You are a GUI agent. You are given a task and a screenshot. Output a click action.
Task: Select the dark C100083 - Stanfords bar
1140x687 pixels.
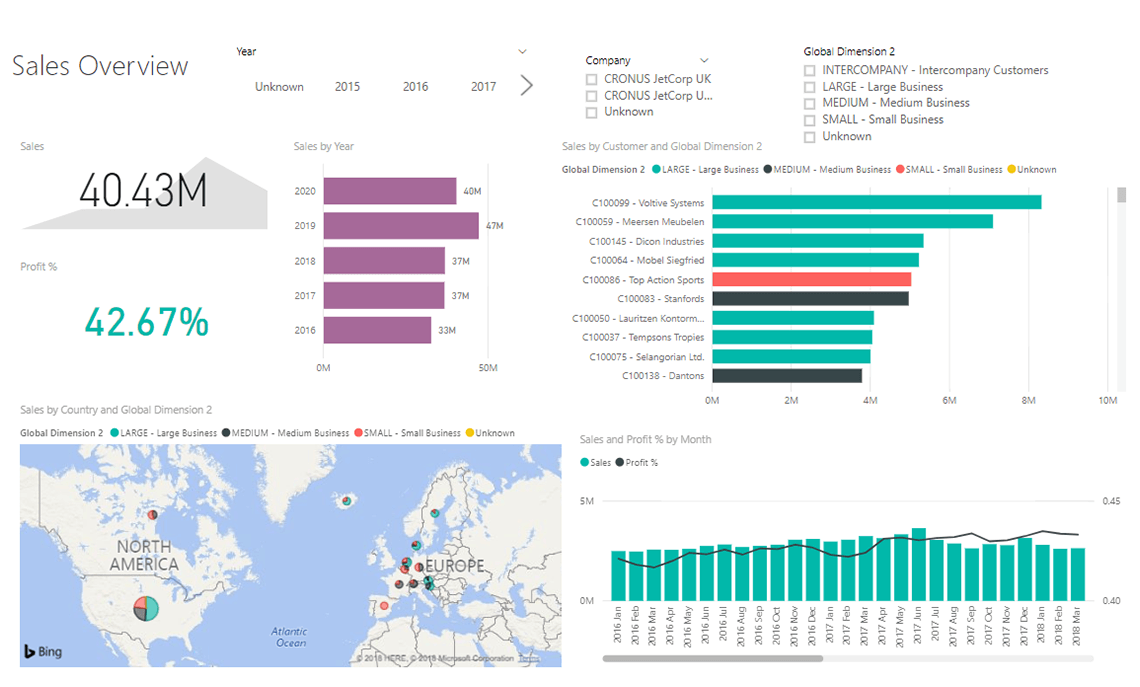[x=811, y=298]
